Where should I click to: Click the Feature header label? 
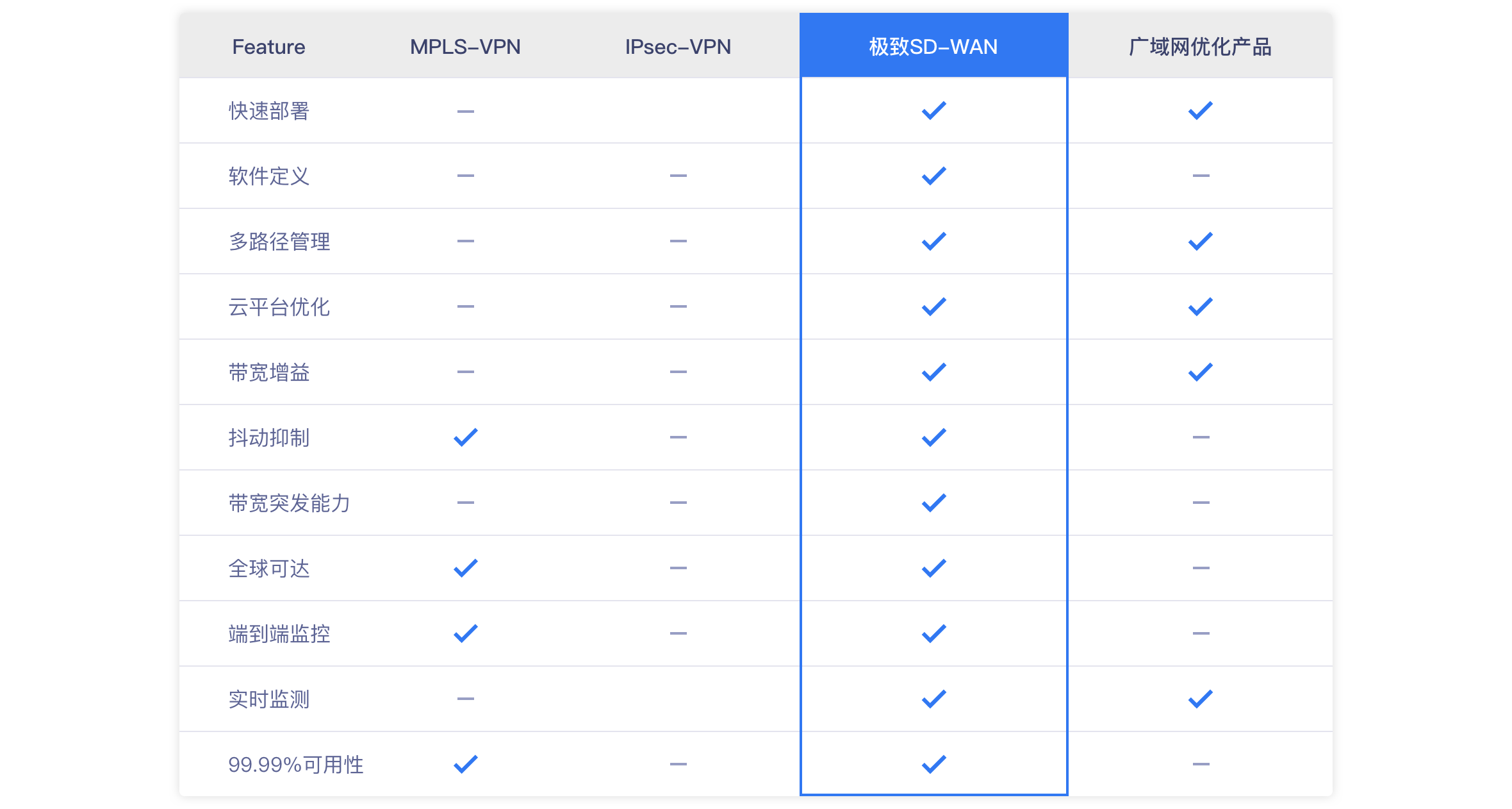click(x=268, y=47)
